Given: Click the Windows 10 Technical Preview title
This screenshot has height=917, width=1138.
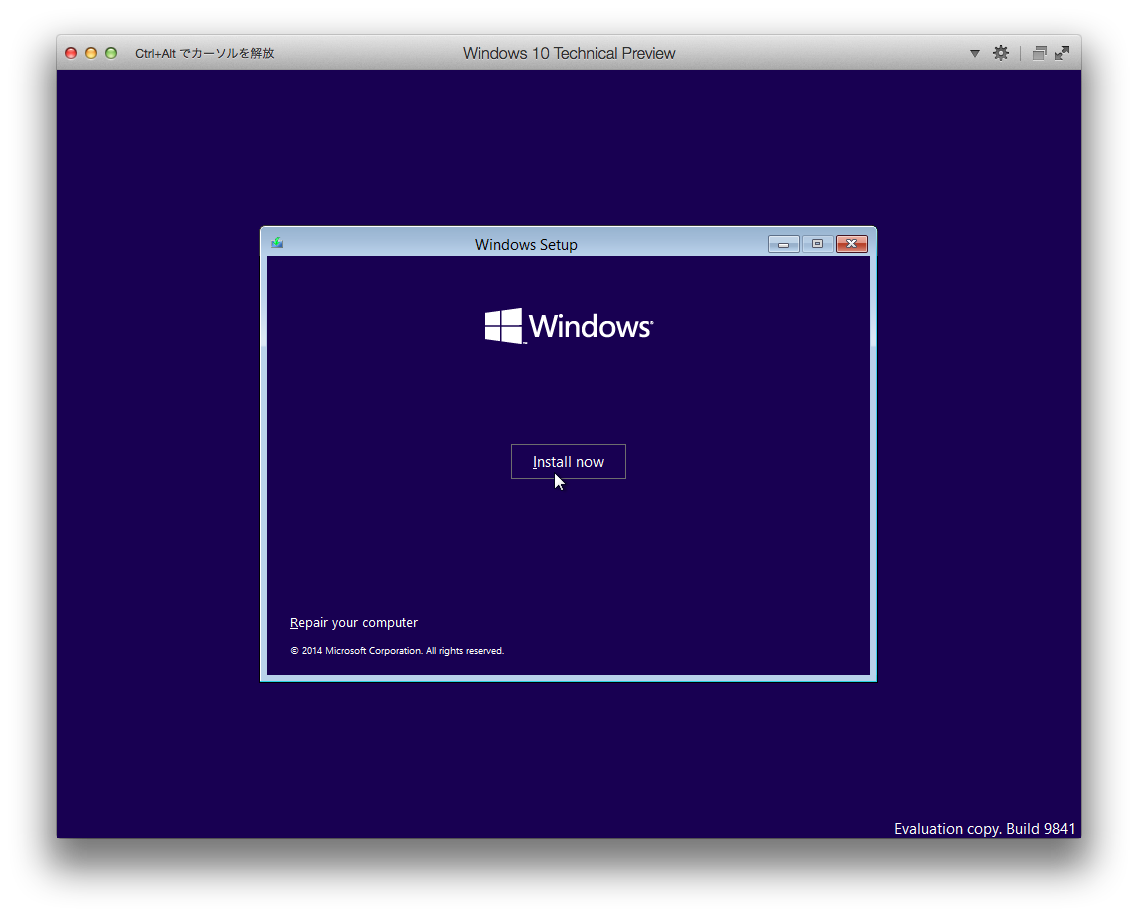Looking at the screenshot, I should point(569,53).
